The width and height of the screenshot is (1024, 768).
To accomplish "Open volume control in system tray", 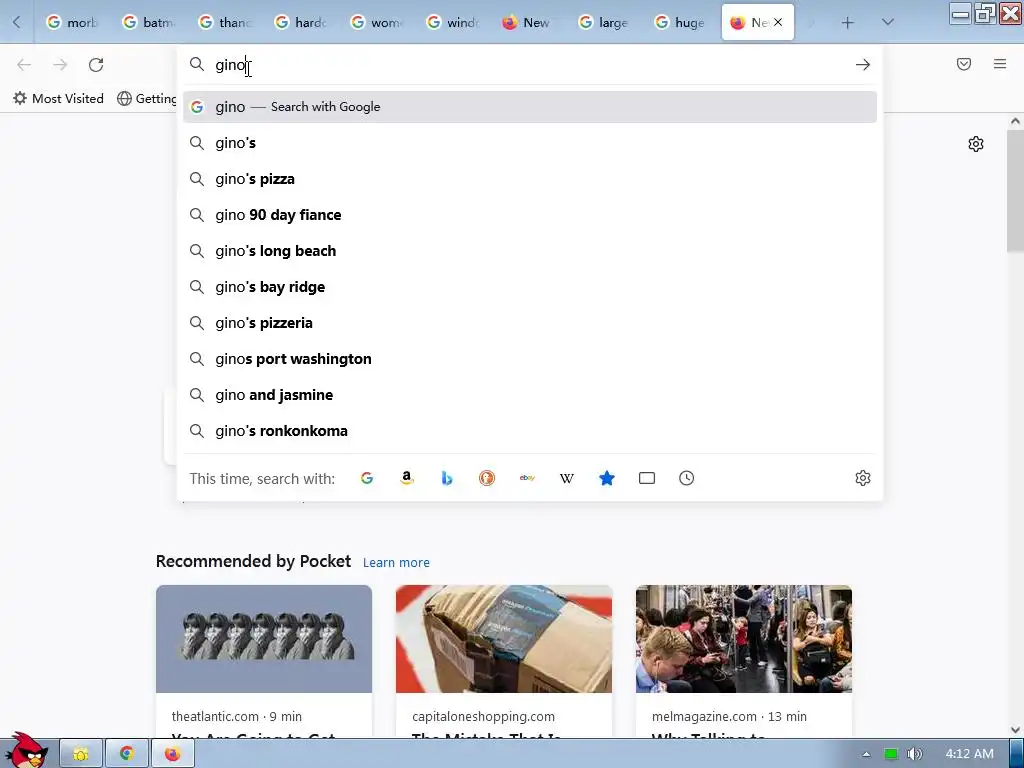I will [x=915, y=754].
